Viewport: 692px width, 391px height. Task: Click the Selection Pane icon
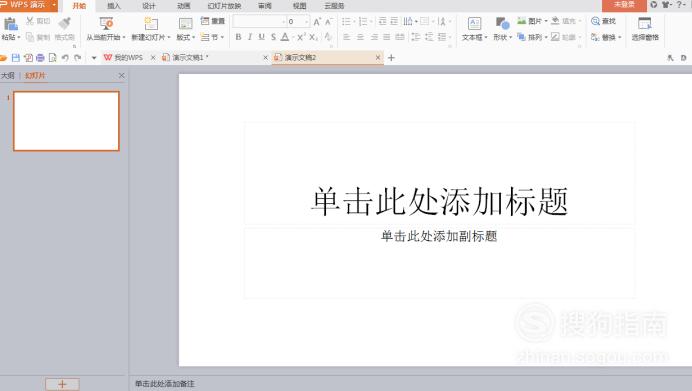(x=645, y=24)
